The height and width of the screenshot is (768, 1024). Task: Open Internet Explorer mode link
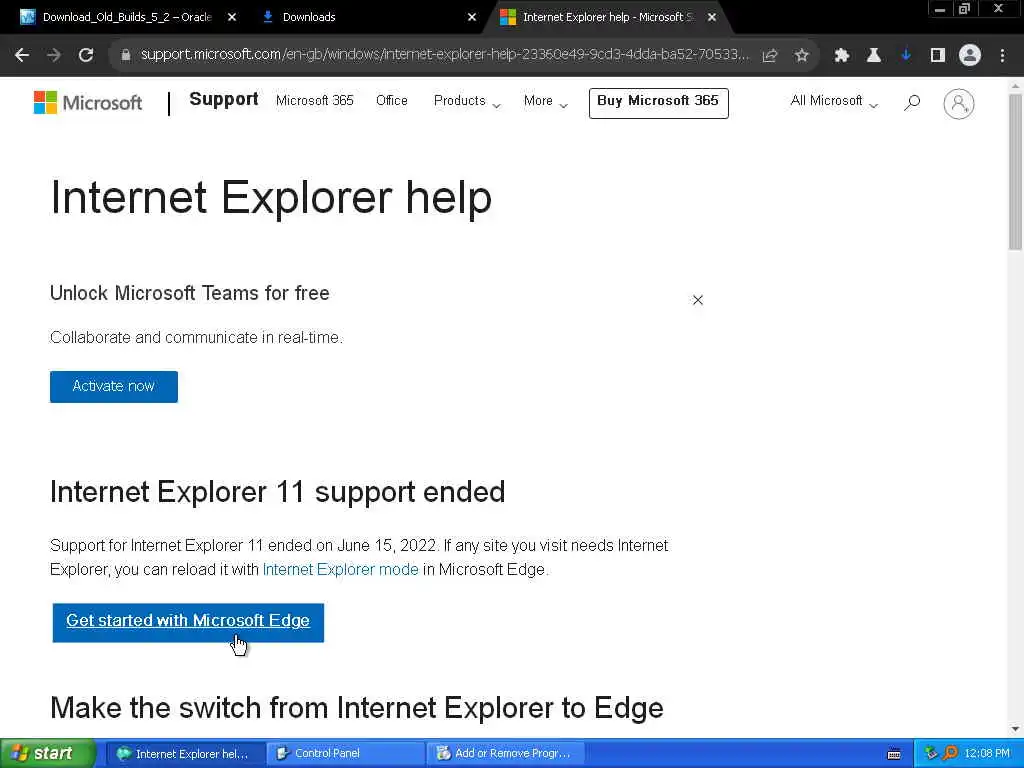click(x=340, y=569)
